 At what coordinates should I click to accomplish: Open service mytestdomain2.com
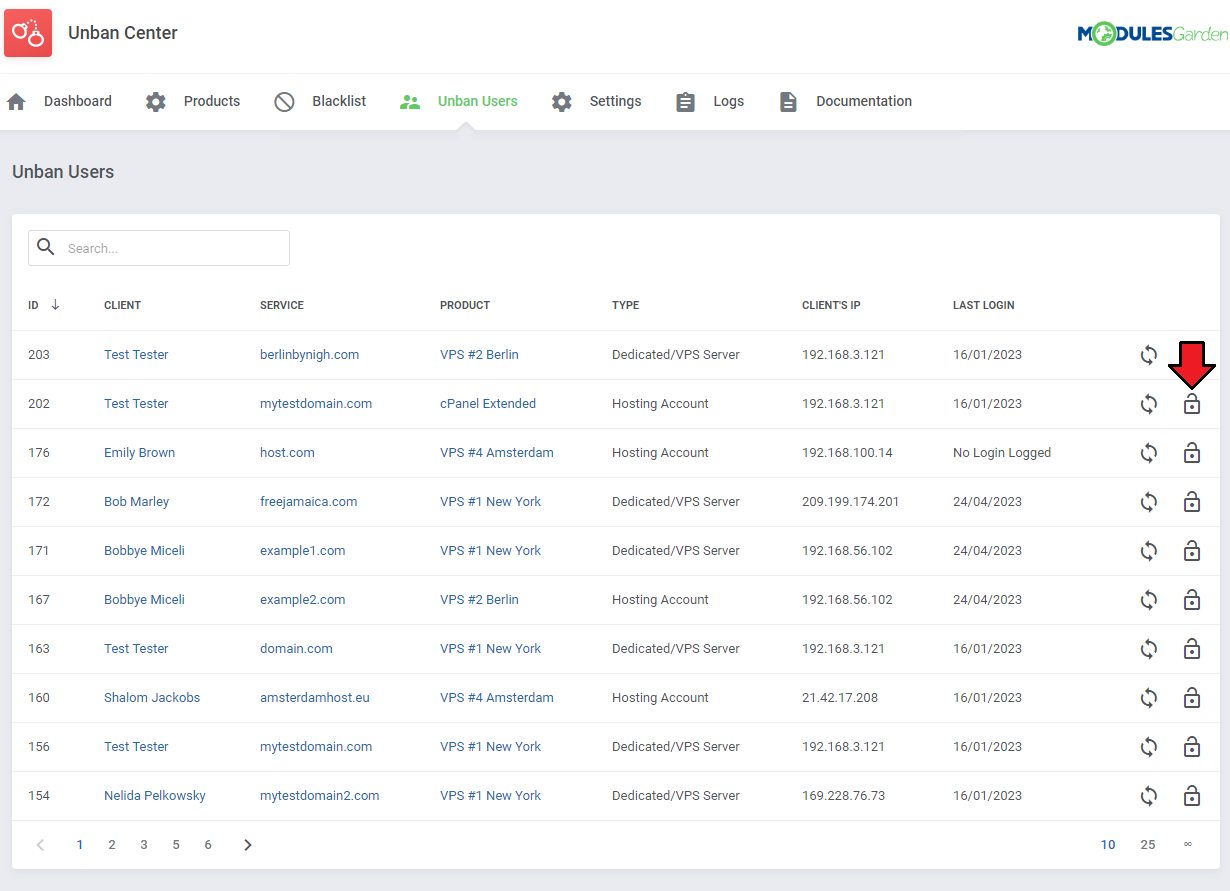[320, 796]
